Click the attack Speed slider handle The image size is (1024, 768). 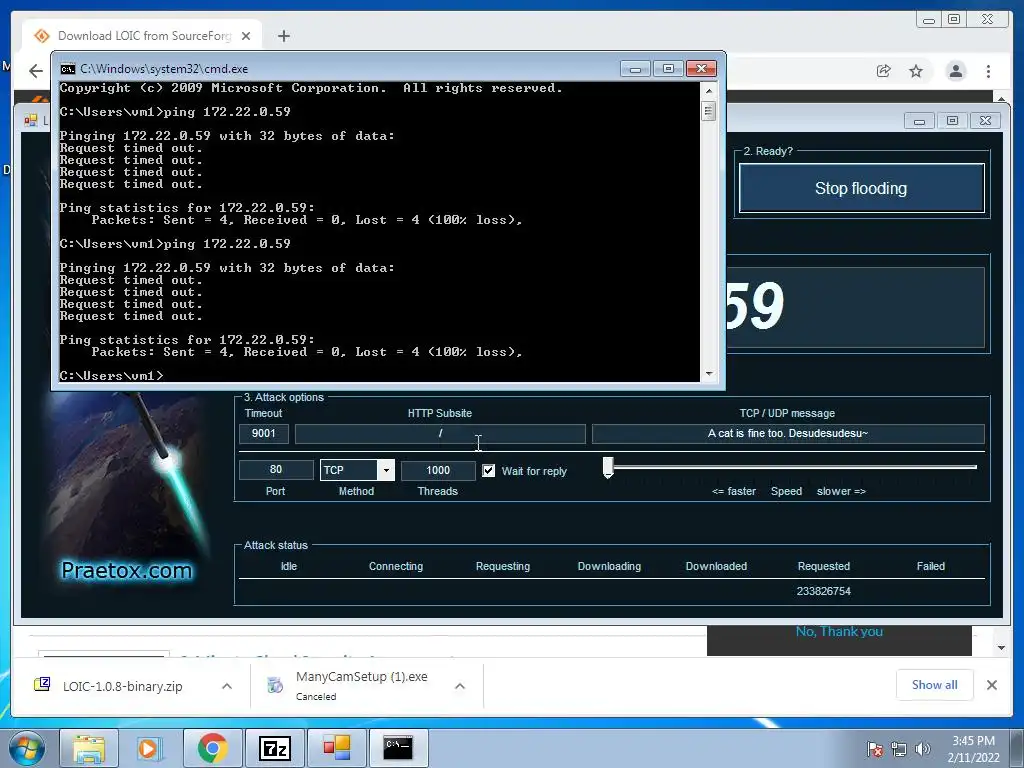point(608,468)
